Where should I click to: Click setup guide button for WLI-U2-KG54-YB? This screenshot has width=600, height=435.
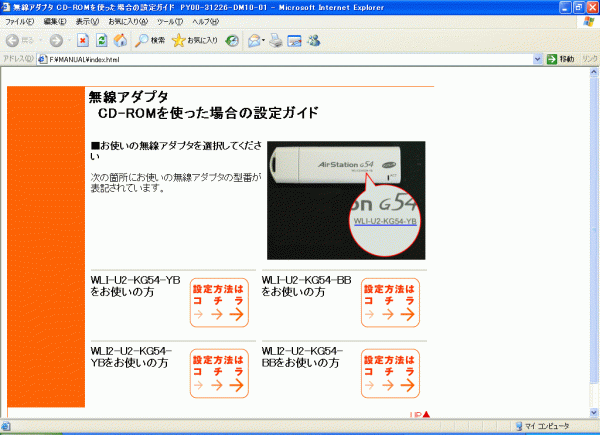coord(219,303)
